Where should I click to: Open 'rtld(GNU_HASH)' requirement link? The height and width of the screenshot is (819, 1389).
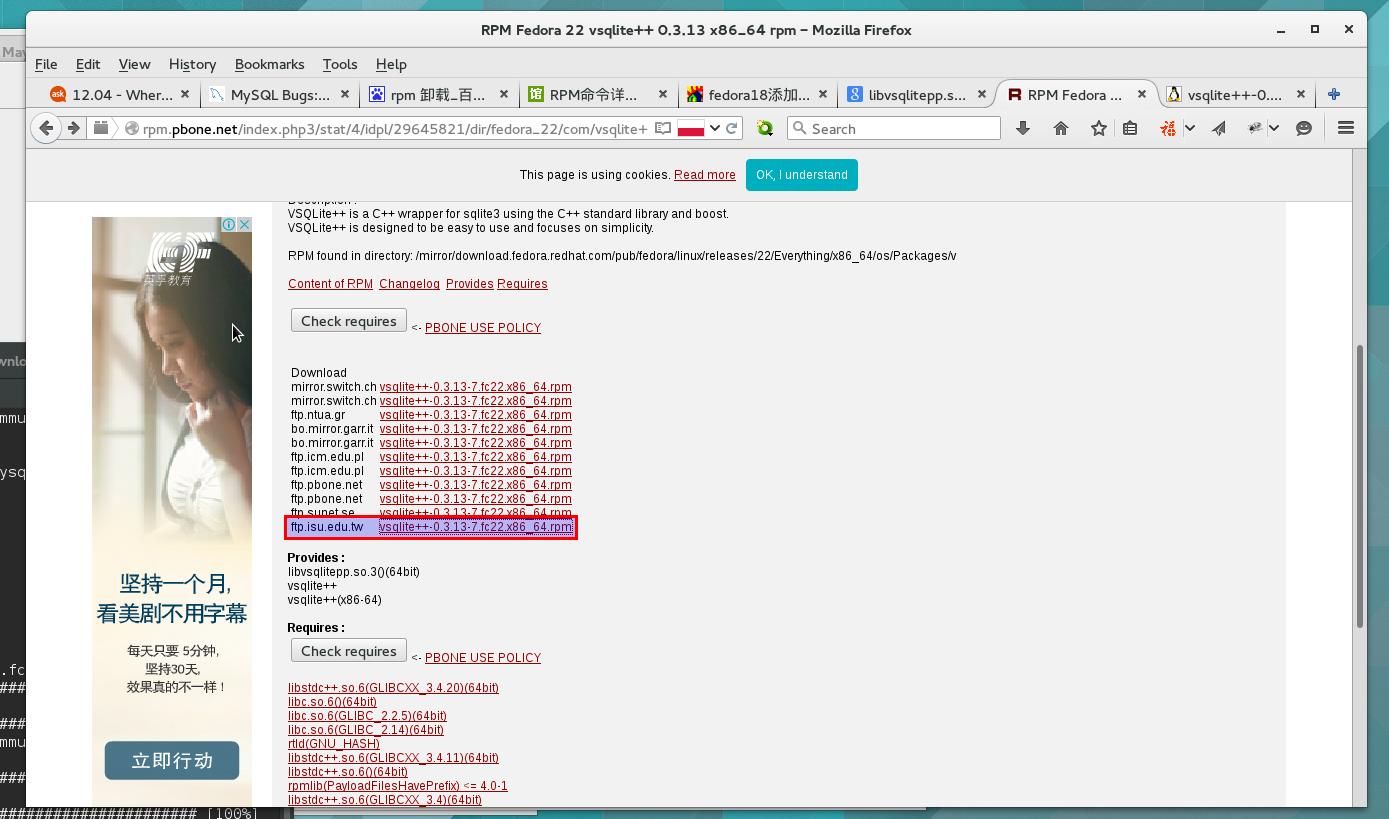click(333, 744)
